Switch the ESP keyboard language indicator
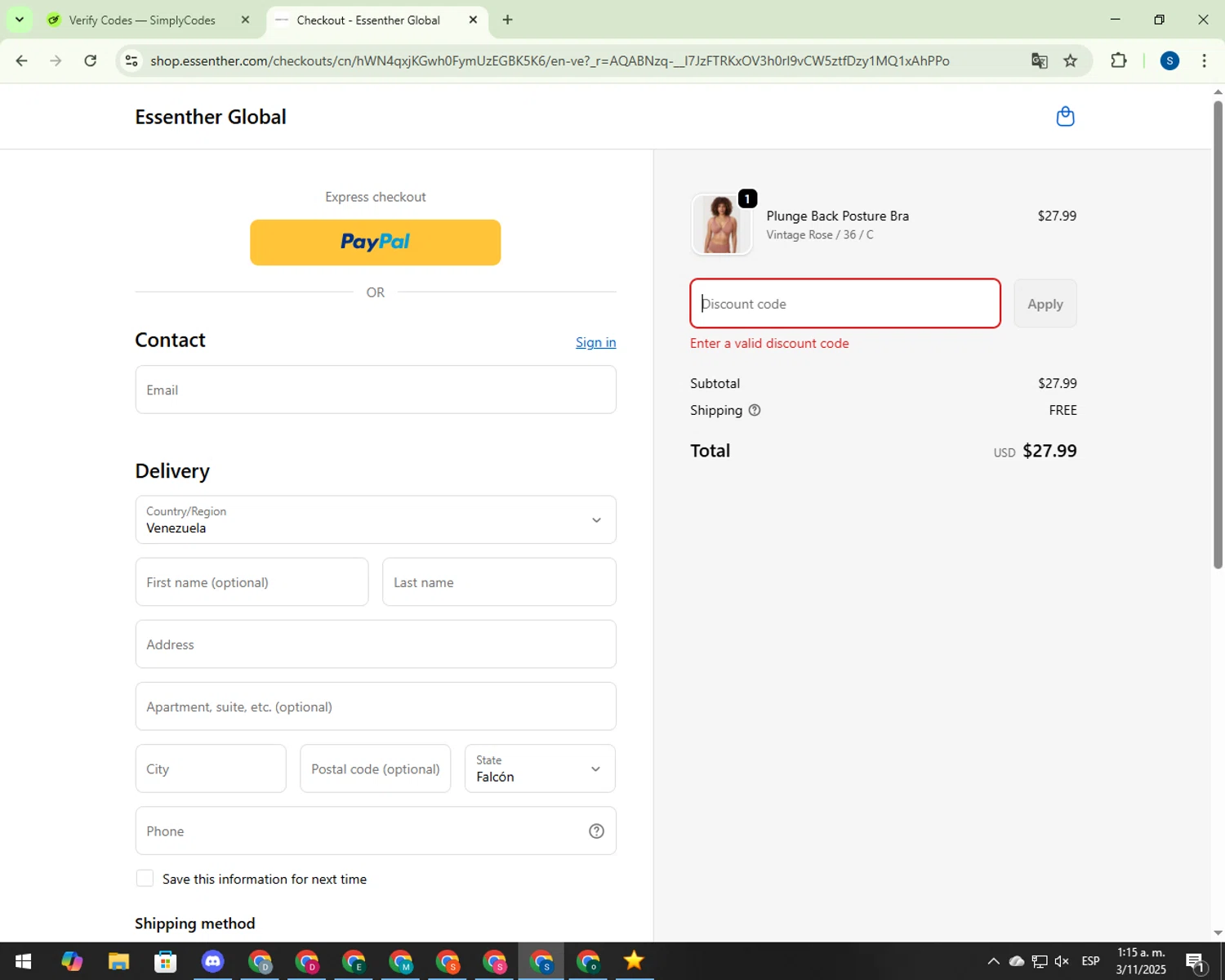This screenshot has width=1225, height=980. 1090,961
